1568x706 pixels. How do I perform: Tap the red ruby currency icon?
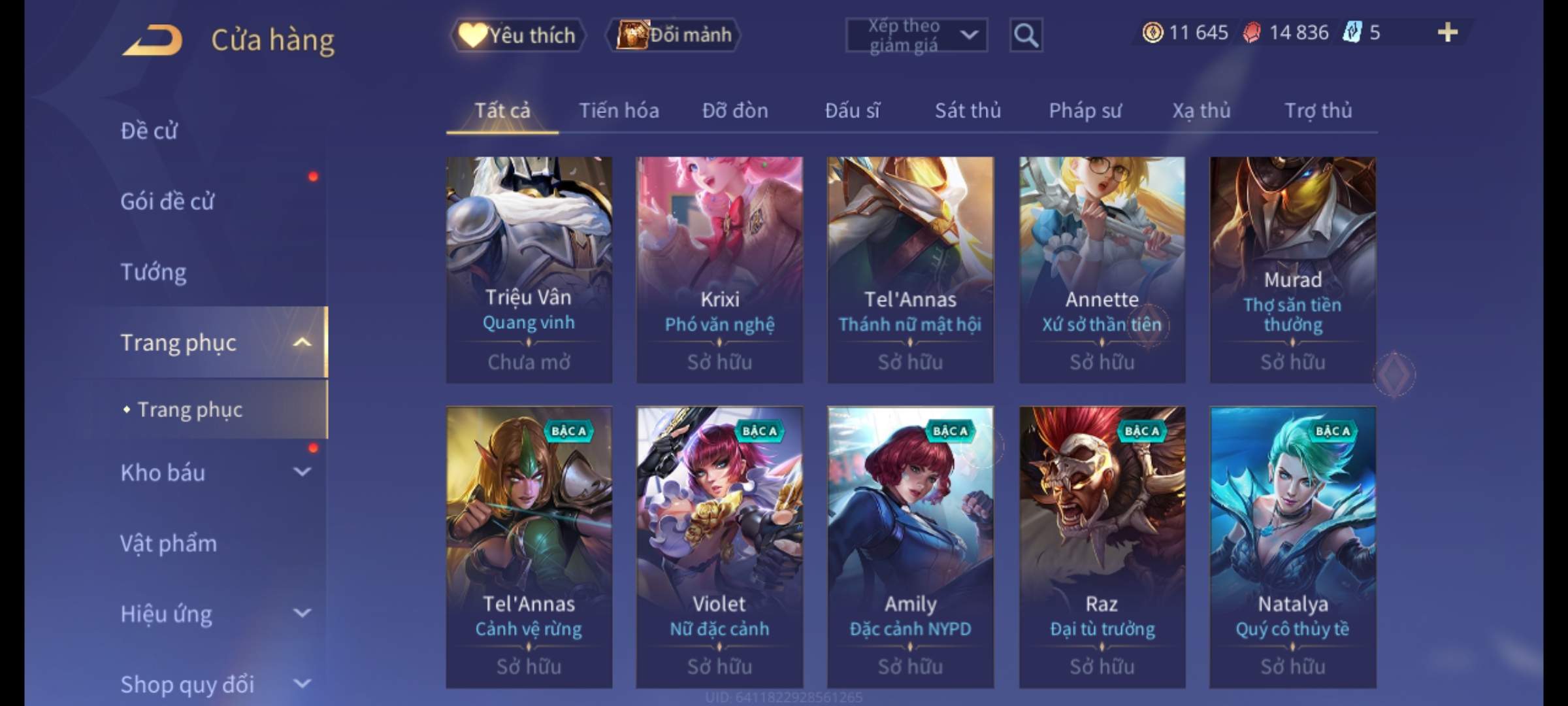point(1252,32)
